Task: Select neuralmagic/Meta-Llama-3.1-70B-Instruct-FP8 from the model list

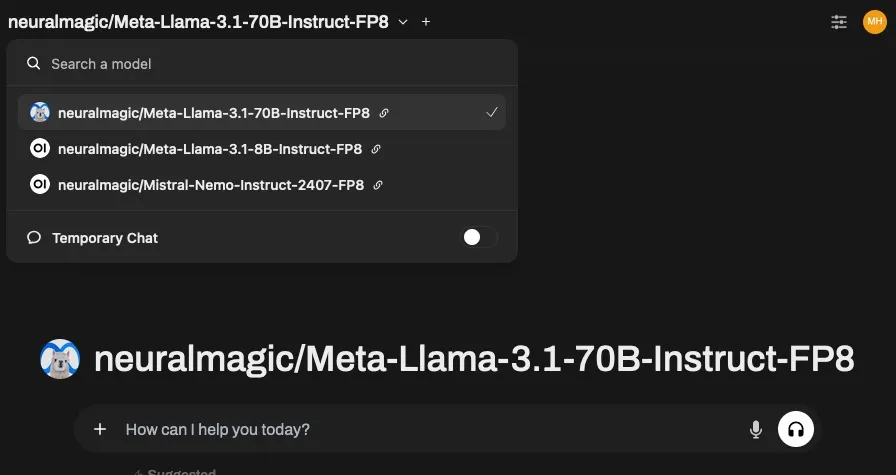Action: [x=213, y=114]
